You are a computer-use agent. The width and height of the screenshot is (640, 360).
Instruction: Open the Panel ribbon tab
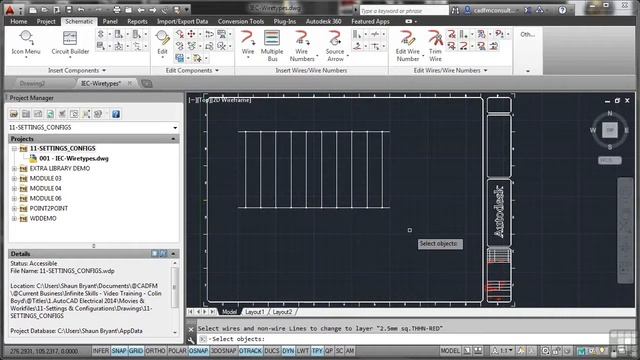tap(110, 21)
